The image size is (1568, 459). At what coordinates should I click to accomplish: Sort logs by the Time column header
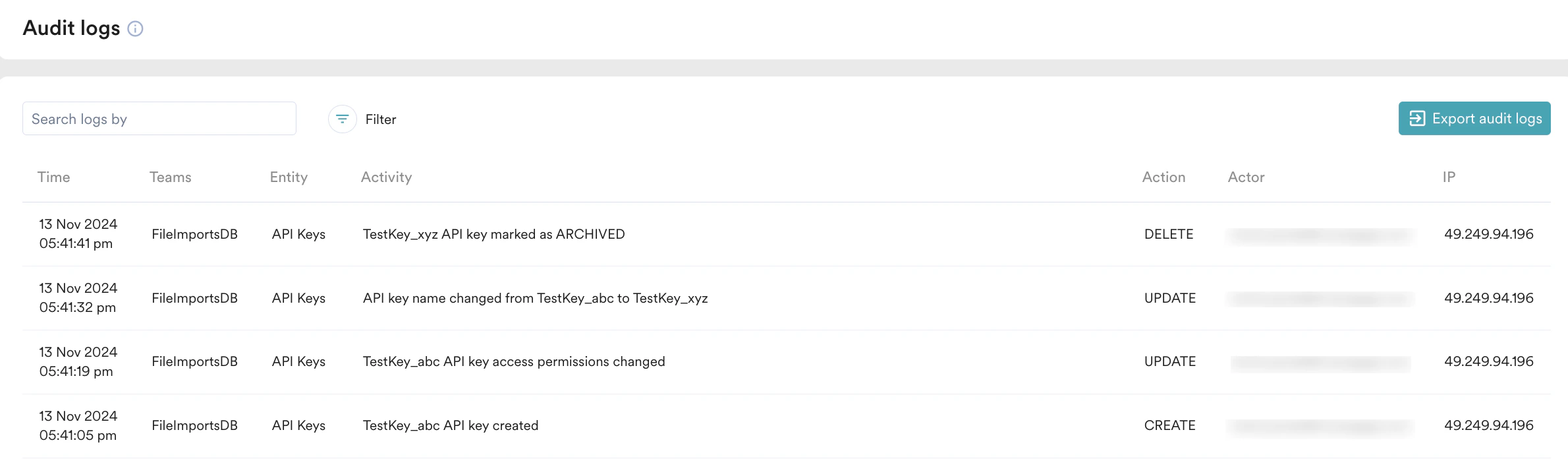(x=53, y=177)
